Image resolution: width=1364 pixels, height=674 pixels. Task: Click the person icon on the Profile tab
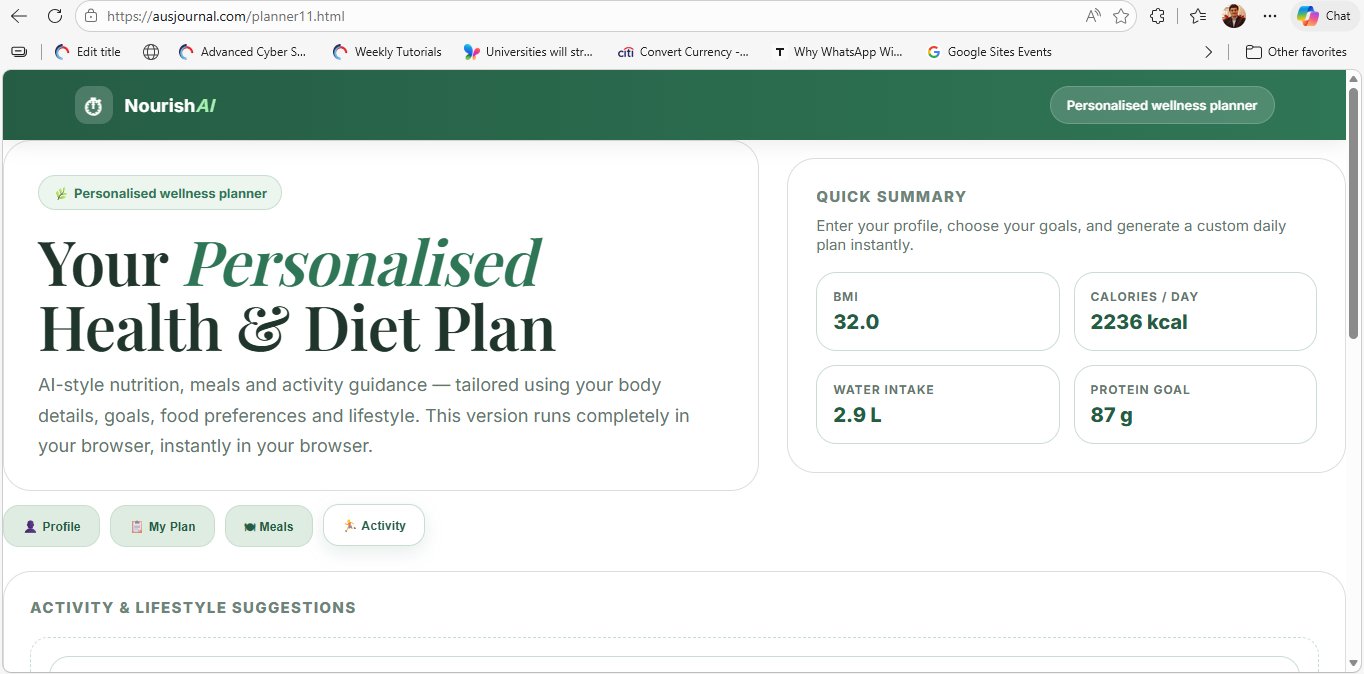tap(29, 526)
